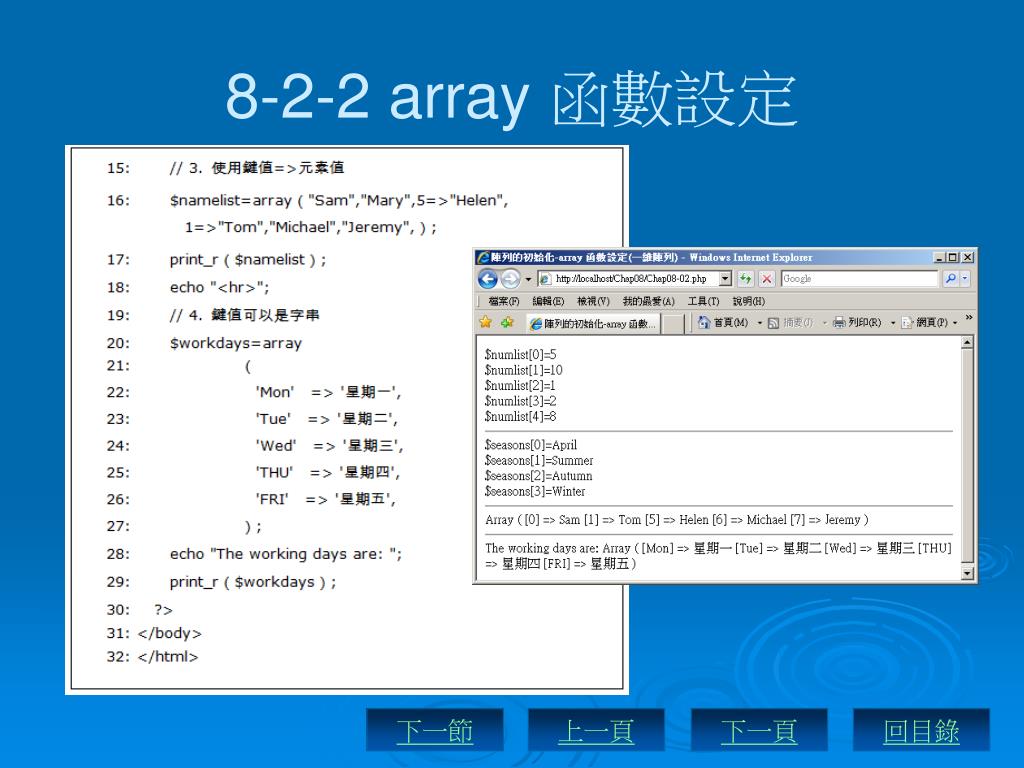Click the IE logo in the title bar
This screenshot has height=768, width=1024.
coord(483,257)
